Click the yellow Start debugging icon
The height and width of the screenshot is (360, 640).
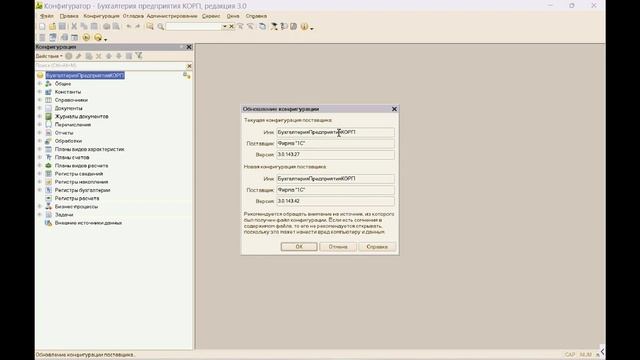(x=86, y=38)
